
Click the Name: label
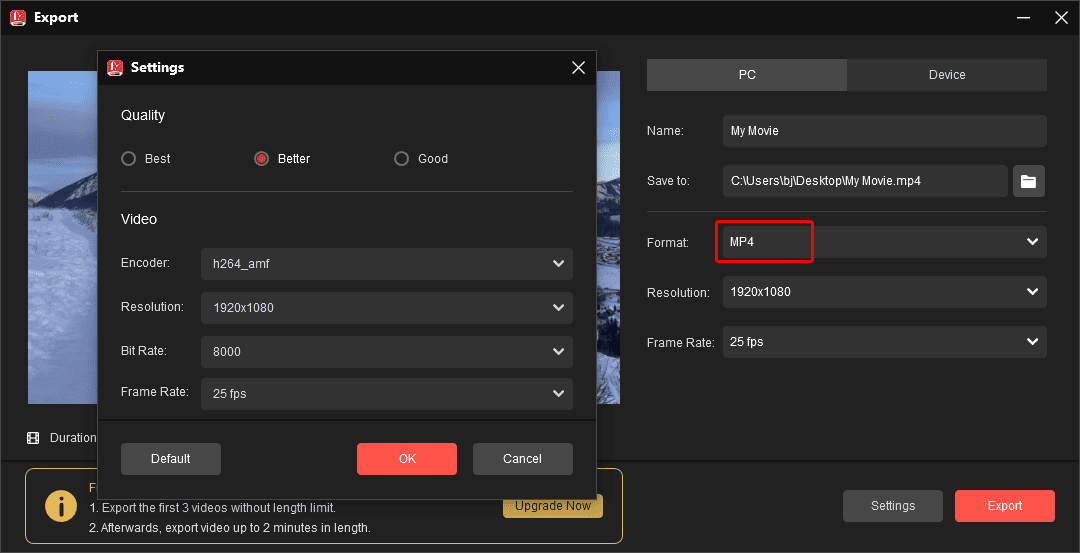pos(665,131)
